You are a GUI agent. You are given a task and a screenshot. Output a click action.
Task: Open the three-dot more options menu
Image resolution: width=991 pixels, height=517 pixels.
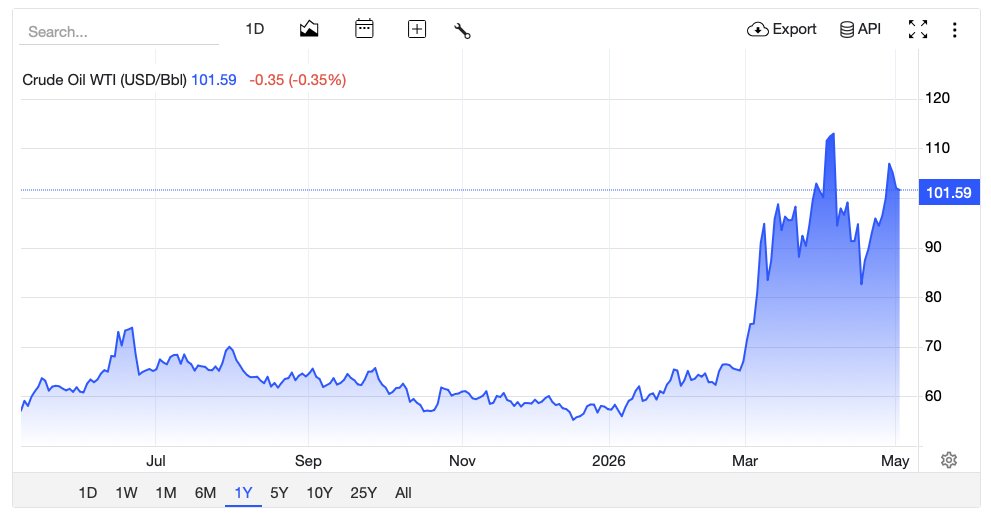tap(954, 30)
